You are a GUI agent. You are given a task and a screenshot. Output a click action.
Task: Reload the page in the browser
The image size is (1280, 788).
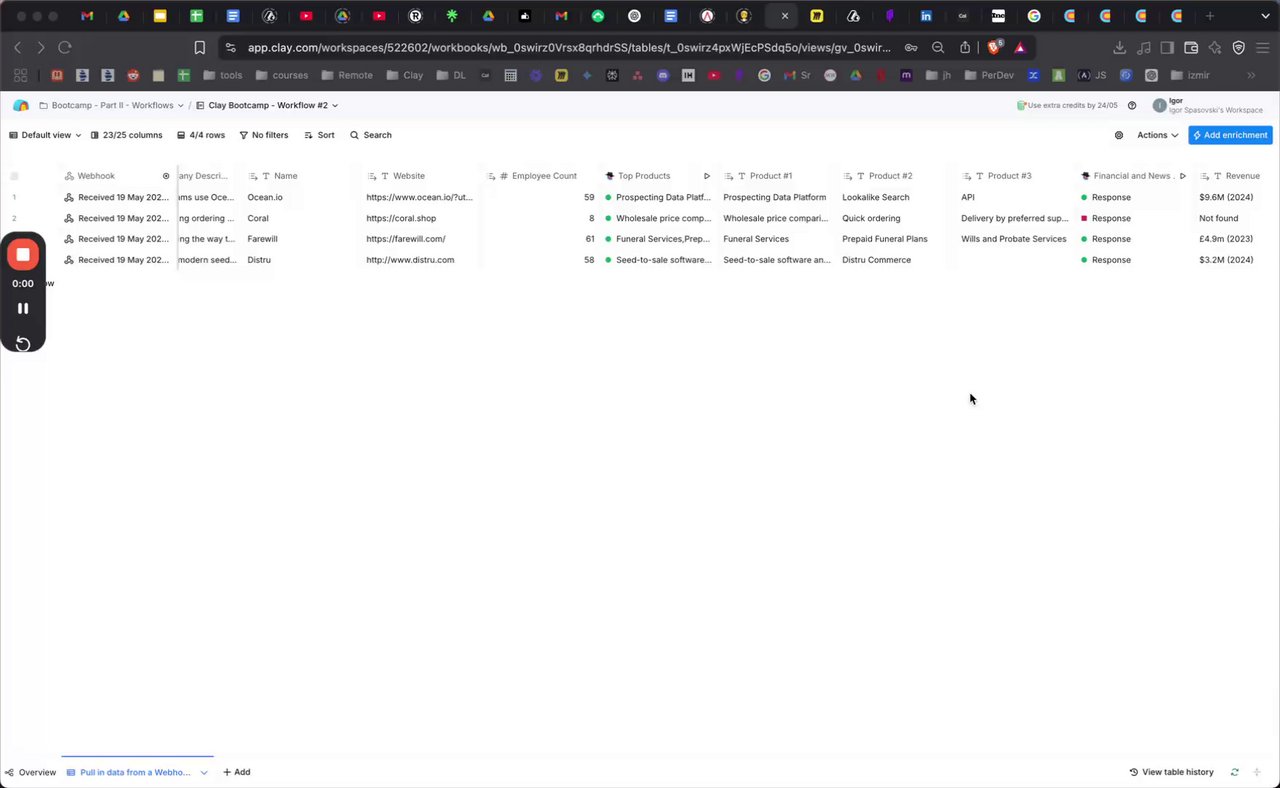pos(65,48)
